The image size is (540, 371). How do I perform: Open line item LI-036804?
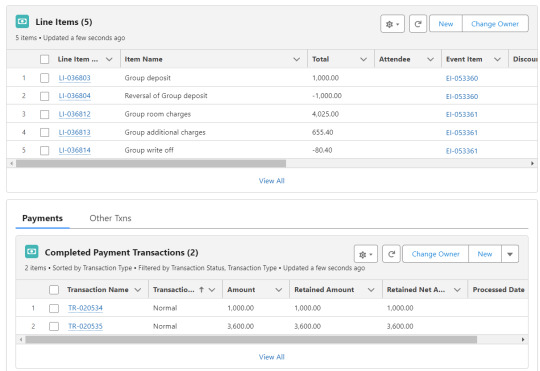(74, 96)
